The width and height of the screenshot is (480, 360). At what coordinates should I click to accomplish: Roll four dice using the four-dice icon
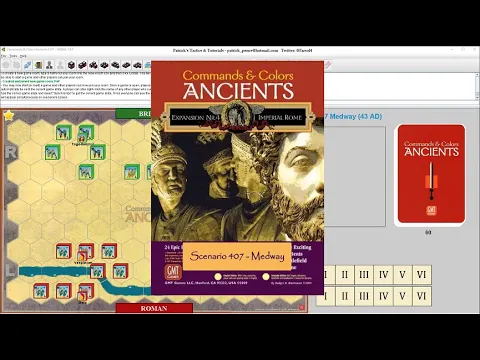click(x=104, y=65)
